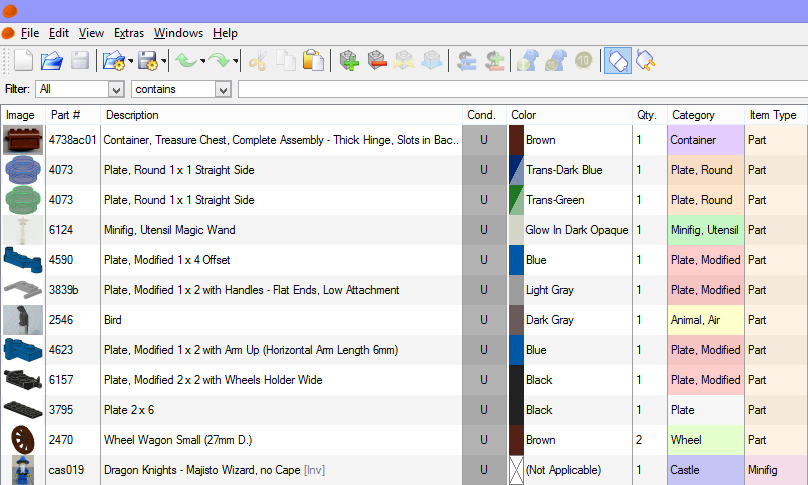Click 'Plate 2 x 6' description

[x=129, y=410]
